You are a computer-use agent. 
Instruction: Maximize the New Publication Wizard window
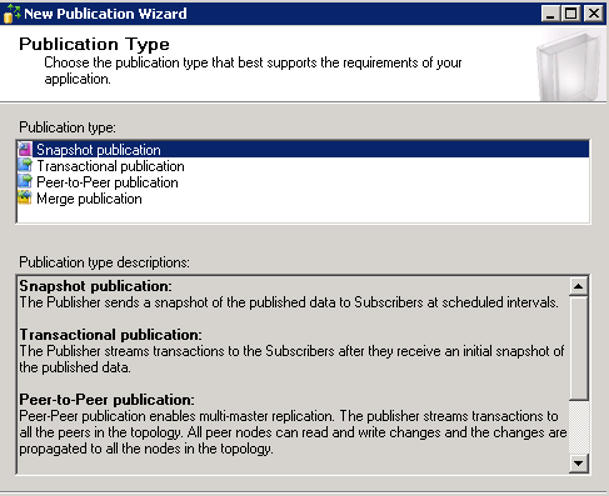click(571, 14)
